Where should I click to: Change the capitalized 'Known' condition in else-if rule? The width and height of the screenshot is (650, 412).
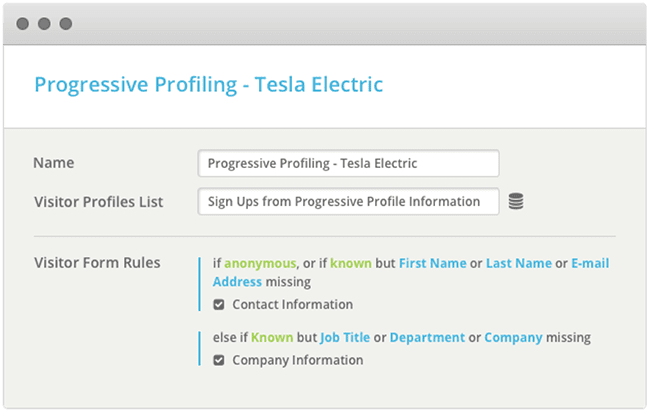pos(272,338)
